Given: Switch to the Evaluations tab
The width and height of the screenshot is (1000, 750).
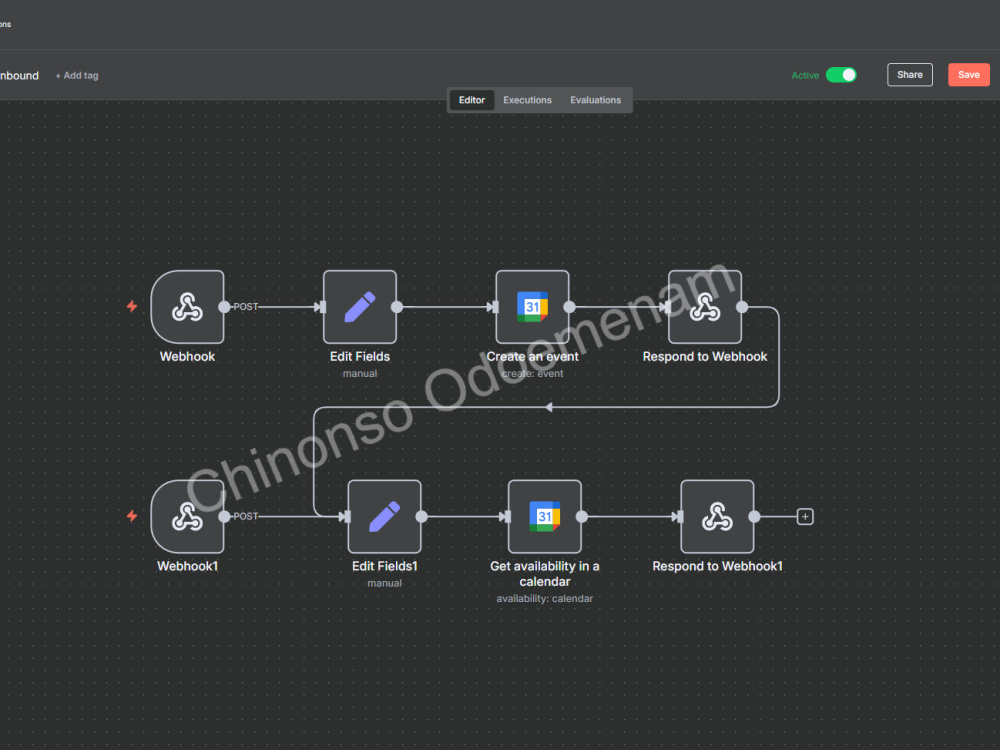Looking at the screenshot, I should click(x=595, y=100).
